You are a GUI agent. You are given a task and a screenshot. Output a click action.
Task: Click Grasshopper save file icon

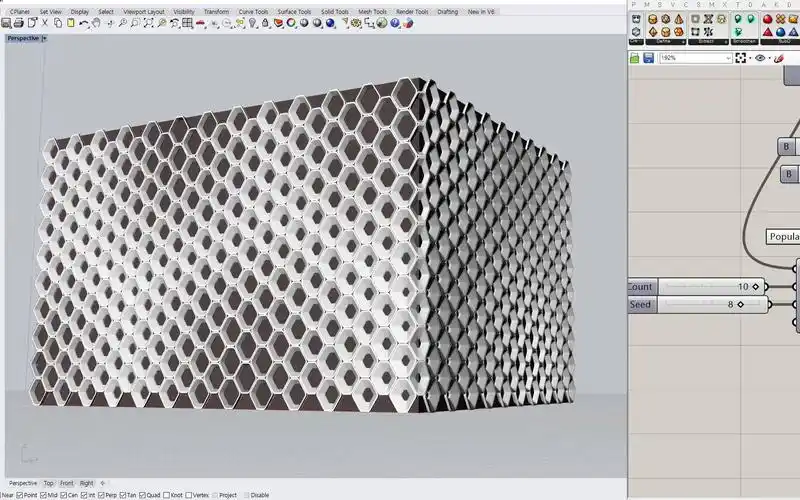pos(648,58)
